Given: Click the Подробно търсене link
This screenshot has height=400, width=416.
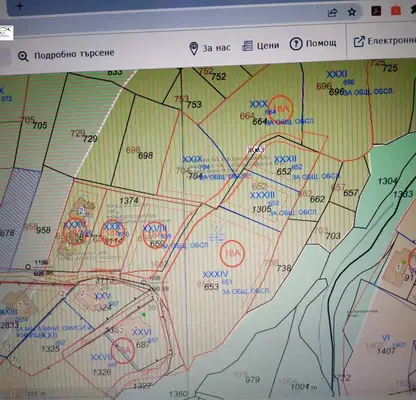Looking at the screenshot, I should tap(74, 54).
